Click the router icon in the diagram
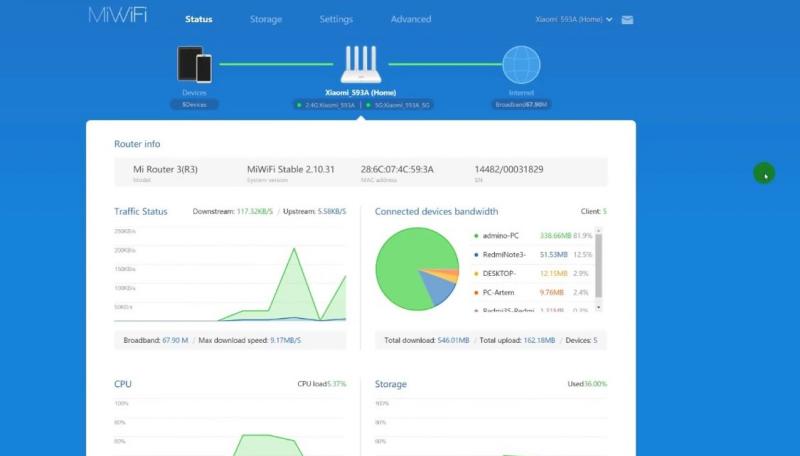Viewport: 800px width, 456px height. click(361, 65)
